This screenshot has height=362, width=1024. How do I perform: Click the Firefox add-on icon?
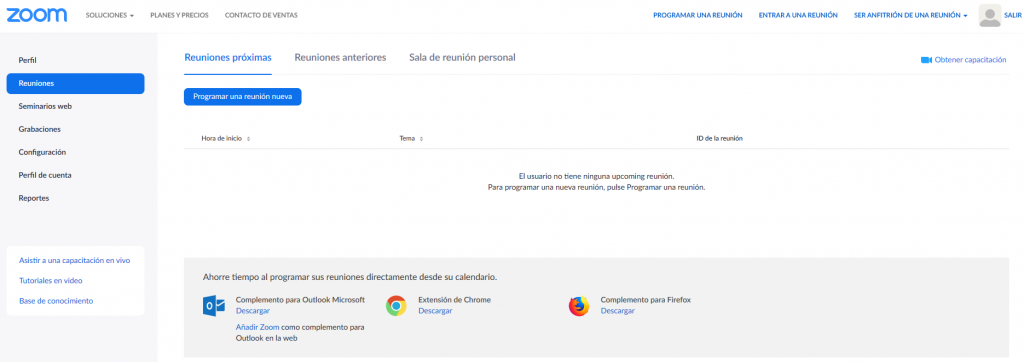pos(579,305)
